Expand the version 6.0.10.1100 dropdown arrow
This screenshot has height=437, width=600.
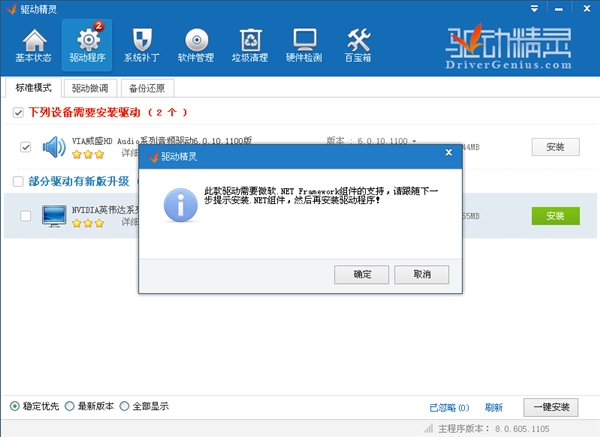coord(414,142)
